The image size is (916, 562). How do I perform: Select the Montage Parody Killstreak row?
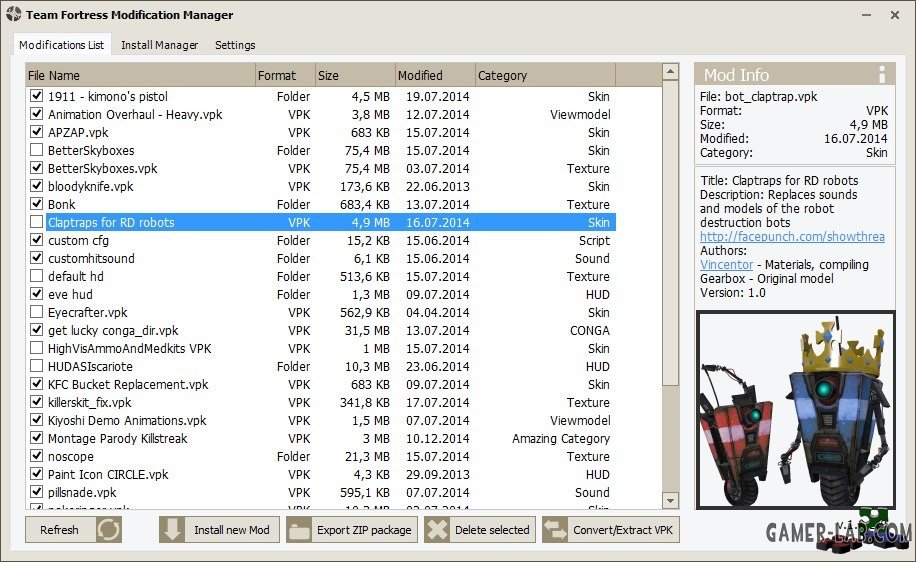[320, 438]
